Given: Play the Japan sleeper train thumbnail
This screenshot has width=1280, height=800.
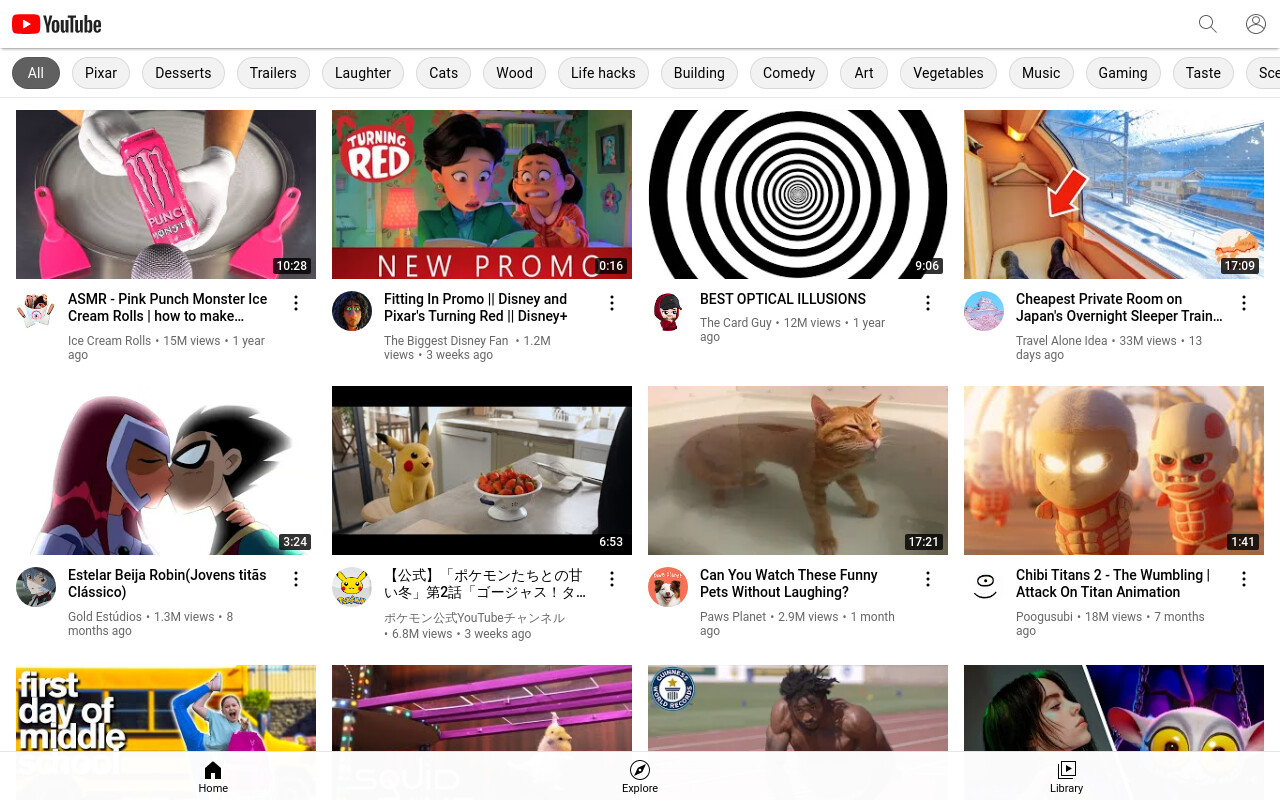Looking at the screenshot, I should pos(1114,194).
